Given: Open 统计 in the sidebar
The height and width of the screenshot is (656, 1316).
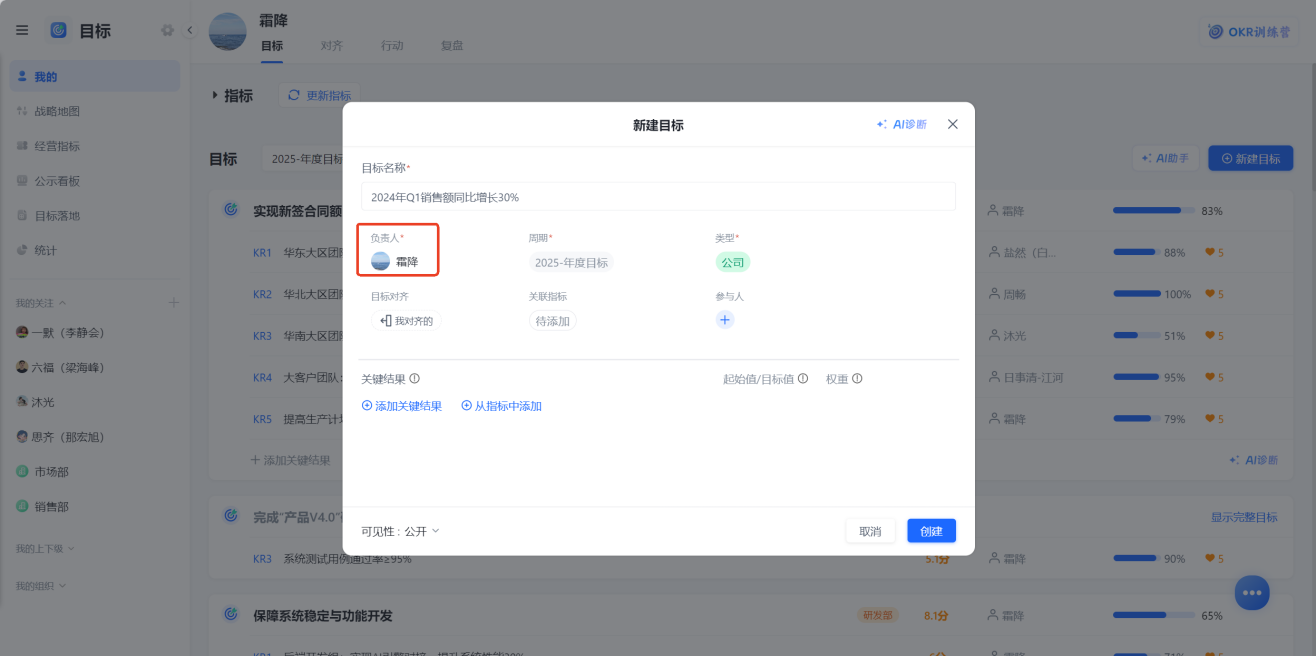Looking at the screenshot, I should [95, 250].
